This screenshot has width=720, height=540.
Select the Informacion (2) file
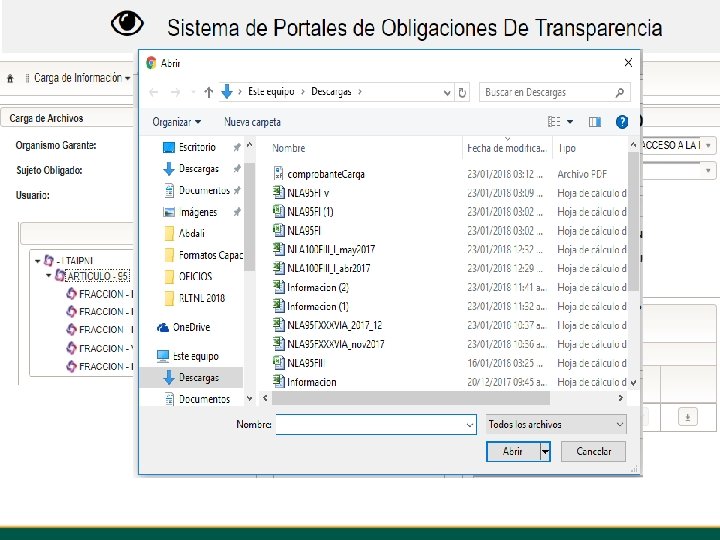318,287
